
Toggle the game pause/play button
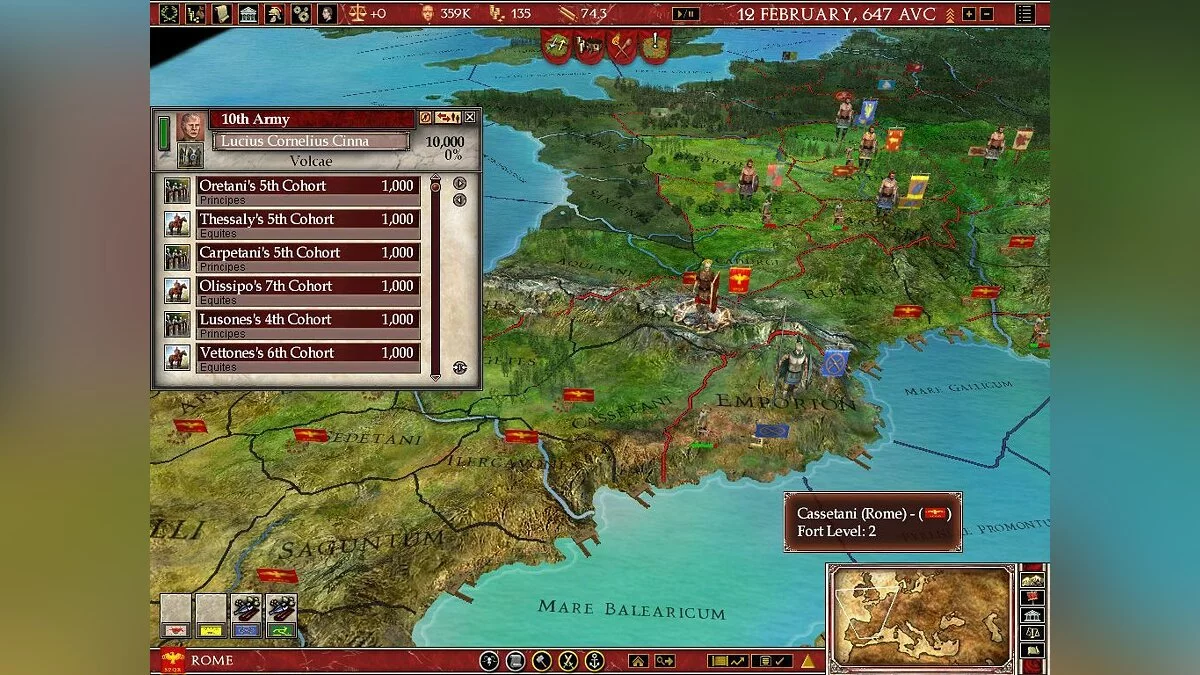[686, 14]
